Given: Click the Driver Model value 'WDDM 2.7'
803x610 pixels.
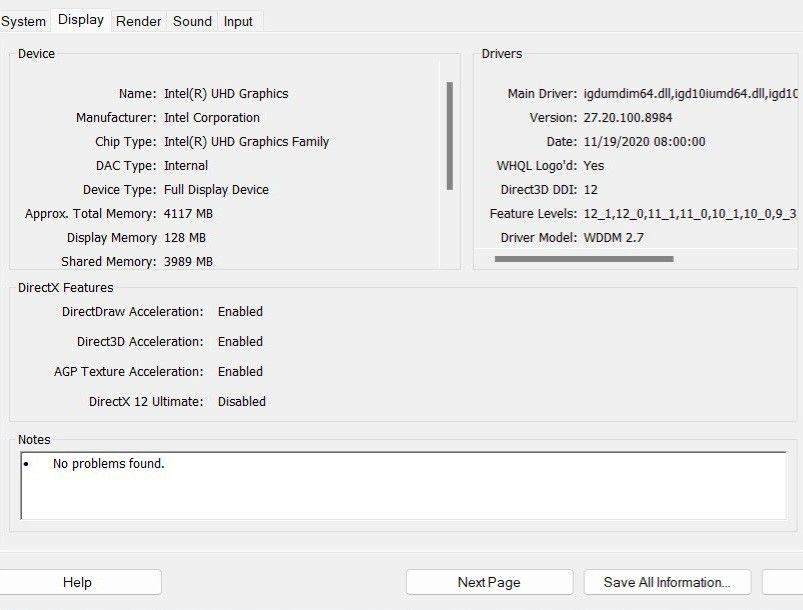Looking at the screenshot, I should (614, 238).
